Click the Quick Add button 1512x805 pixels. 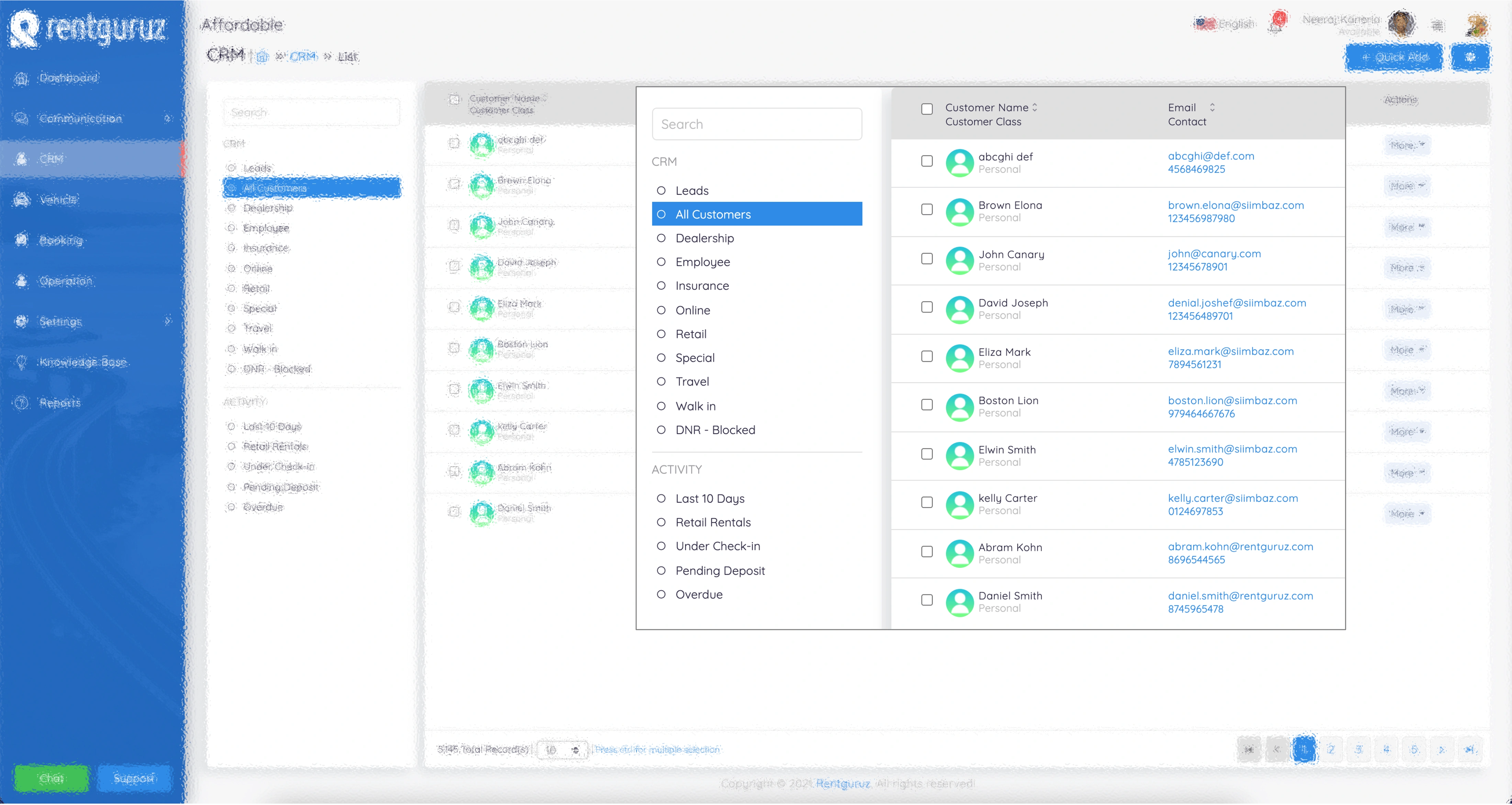tap(1394, 57)
